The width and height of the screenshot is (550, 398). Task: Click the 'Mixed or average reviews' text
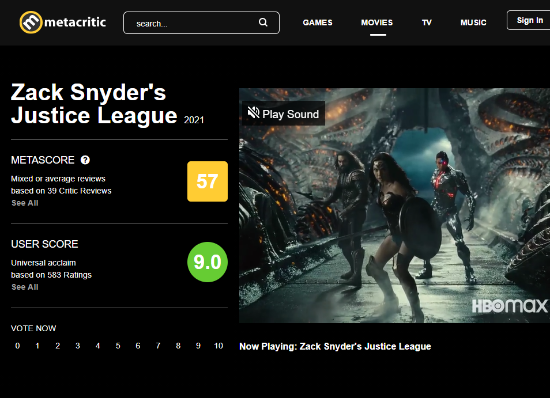58,179
